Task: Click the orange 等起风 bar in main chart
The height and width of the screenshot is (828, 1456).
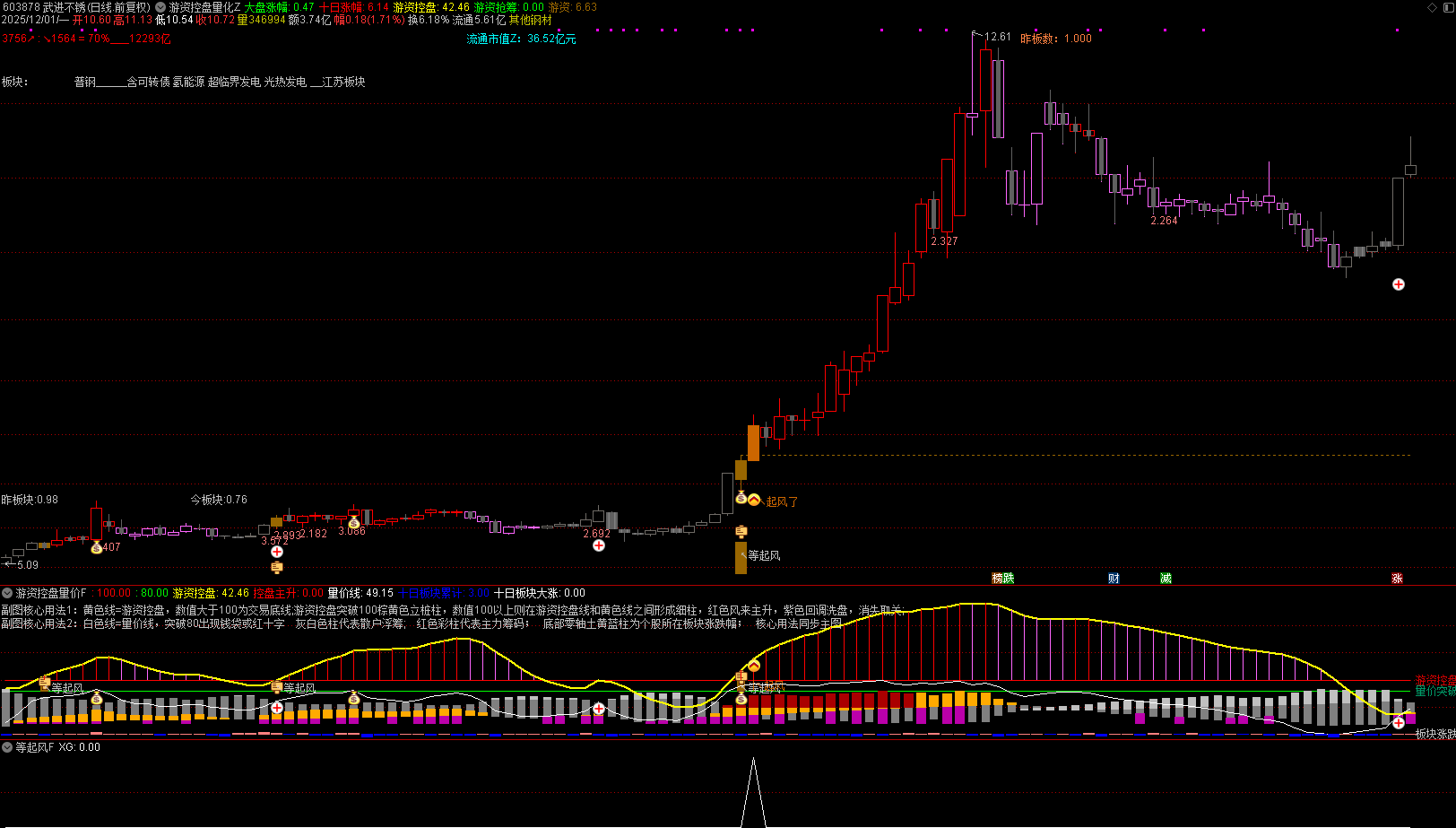Action: pos(741,557)
